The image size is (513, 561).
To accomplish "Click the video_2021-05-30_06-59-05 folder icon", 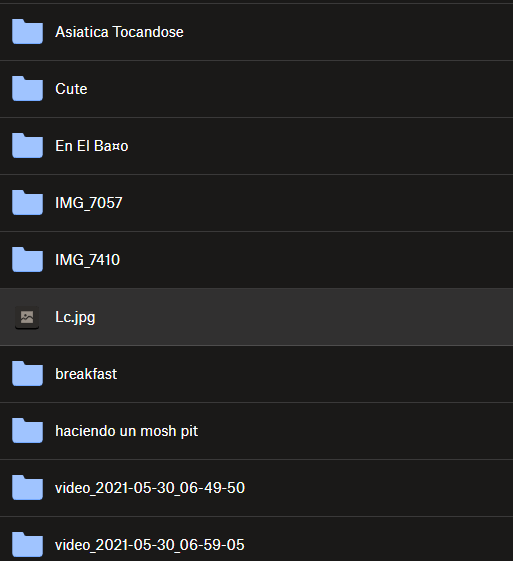I will click(x=27, y=545).
